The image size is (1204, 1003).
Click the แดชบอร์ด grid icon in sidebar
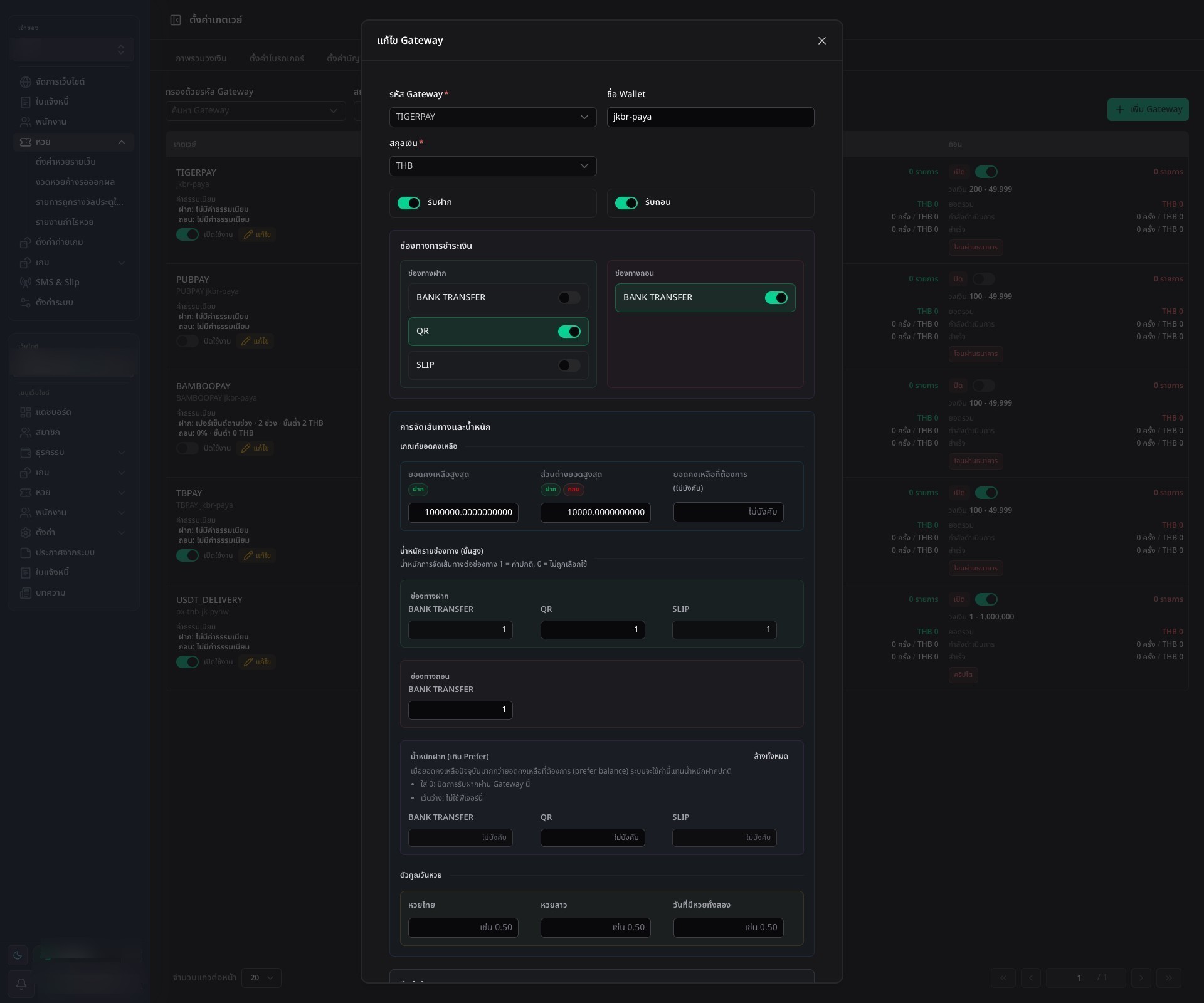[x=26, y=412]
